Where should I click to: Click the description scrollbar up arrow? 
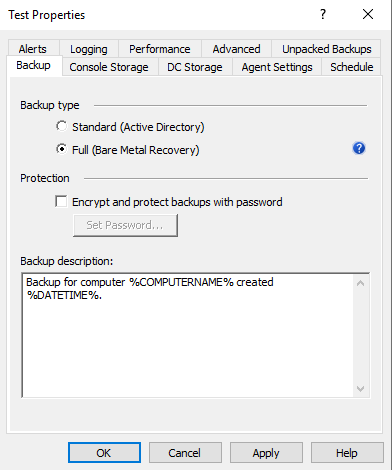[360, 283]
